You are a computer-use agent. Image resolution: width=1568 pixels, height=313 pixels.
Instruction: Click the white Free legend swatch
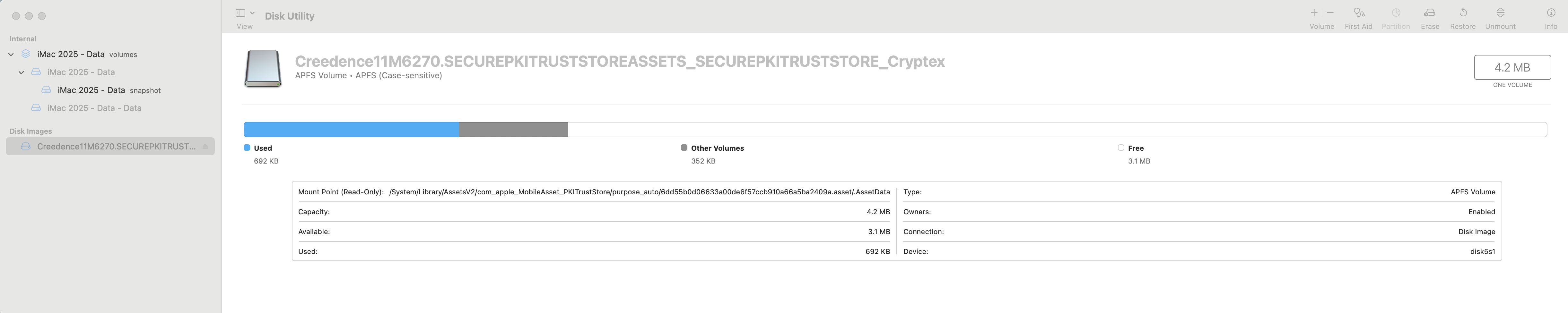(1120, 148)
